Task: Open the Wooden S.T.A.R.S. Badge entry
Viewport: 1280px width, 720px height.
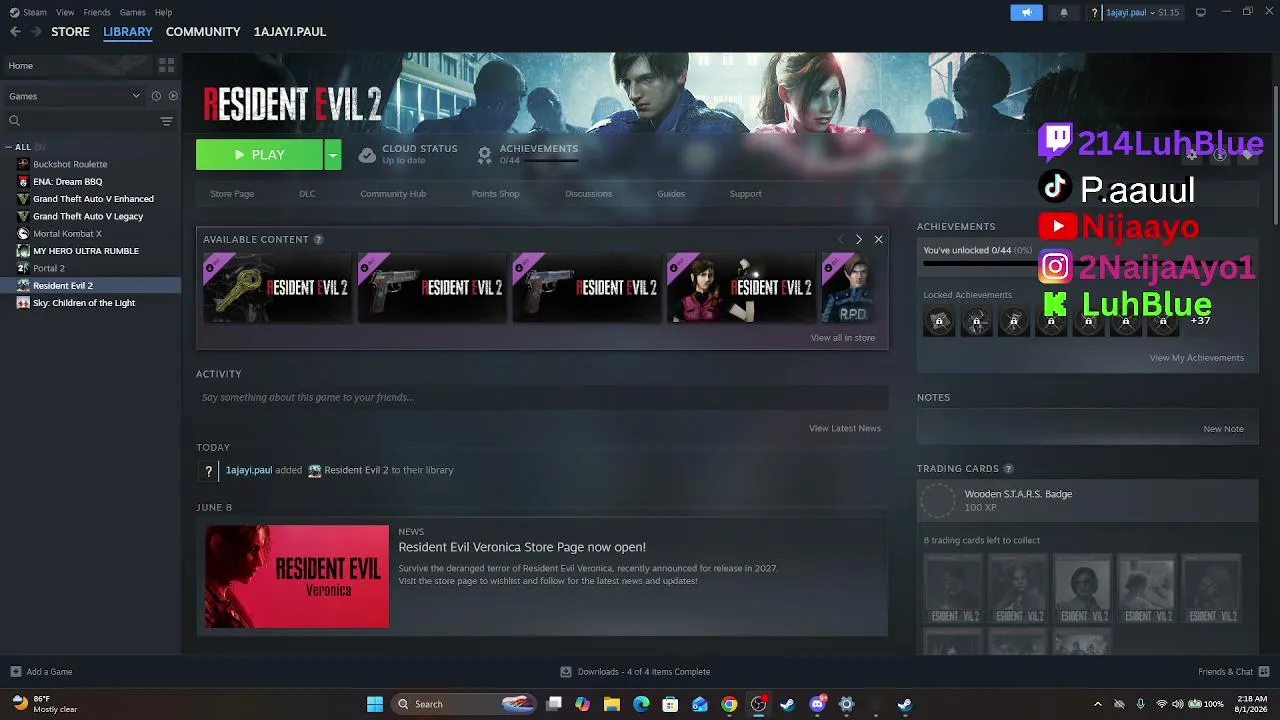Action: click(x=1087, y=500)
